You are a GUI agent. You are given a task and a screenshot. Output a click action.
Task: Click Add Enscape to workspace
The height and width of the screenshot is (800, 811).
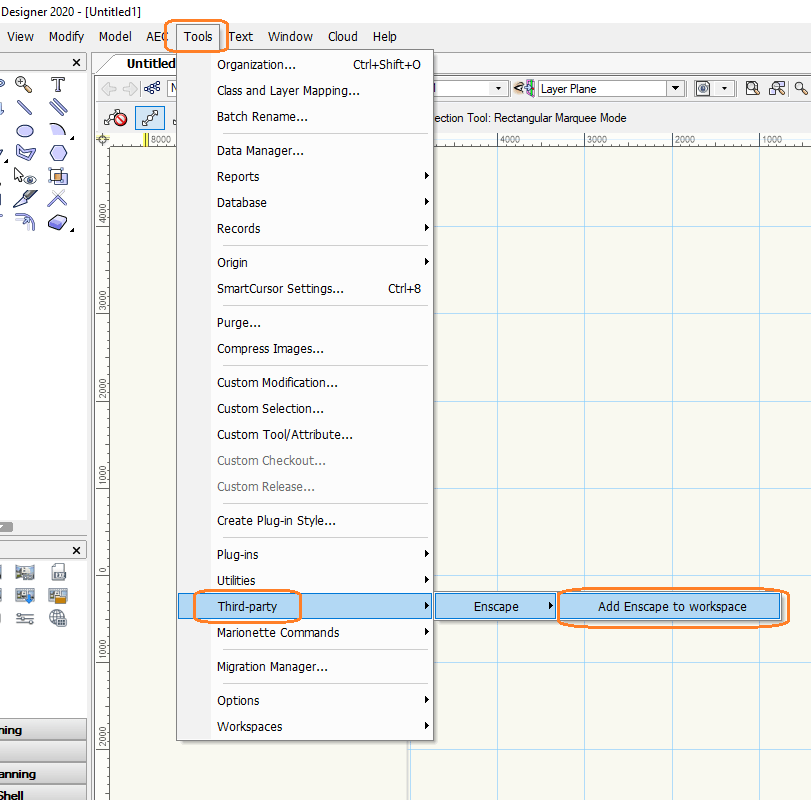[x=671, y=607]
